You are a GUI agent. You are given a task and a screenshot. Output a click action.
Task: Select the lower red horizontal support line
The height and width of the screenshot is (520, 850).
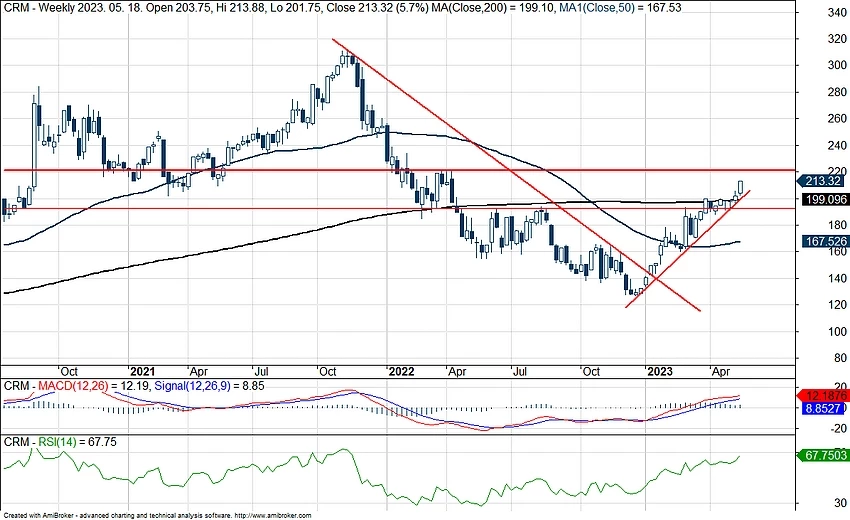tap(300, 209)
